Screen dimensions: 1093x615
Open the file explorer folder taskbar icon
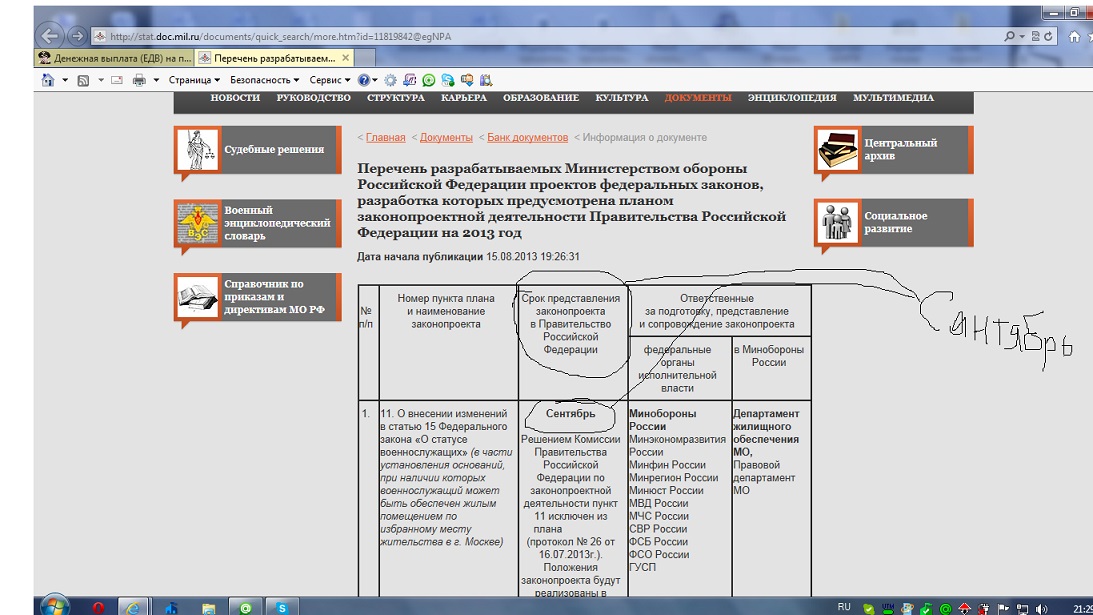point(208,608)
